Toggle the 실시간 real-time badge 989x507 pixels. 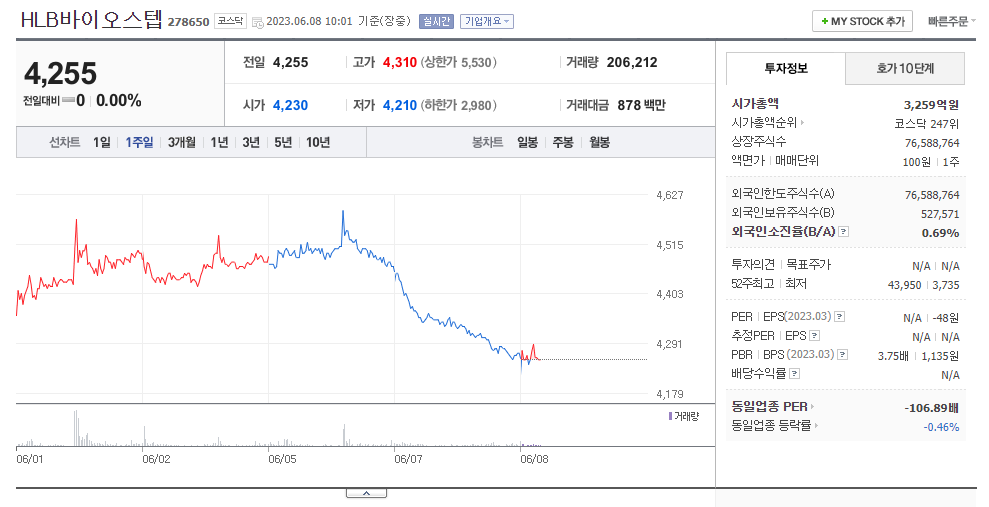[x=436, y=21]
